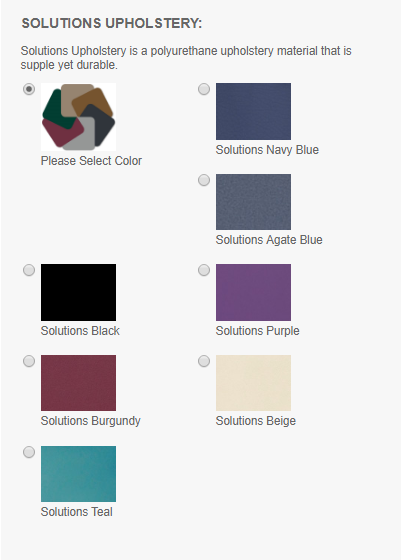This screenshot has height=560, width=401.
Task: Choose the Solutions Purple radio button
Action: (x=204, y=270)
